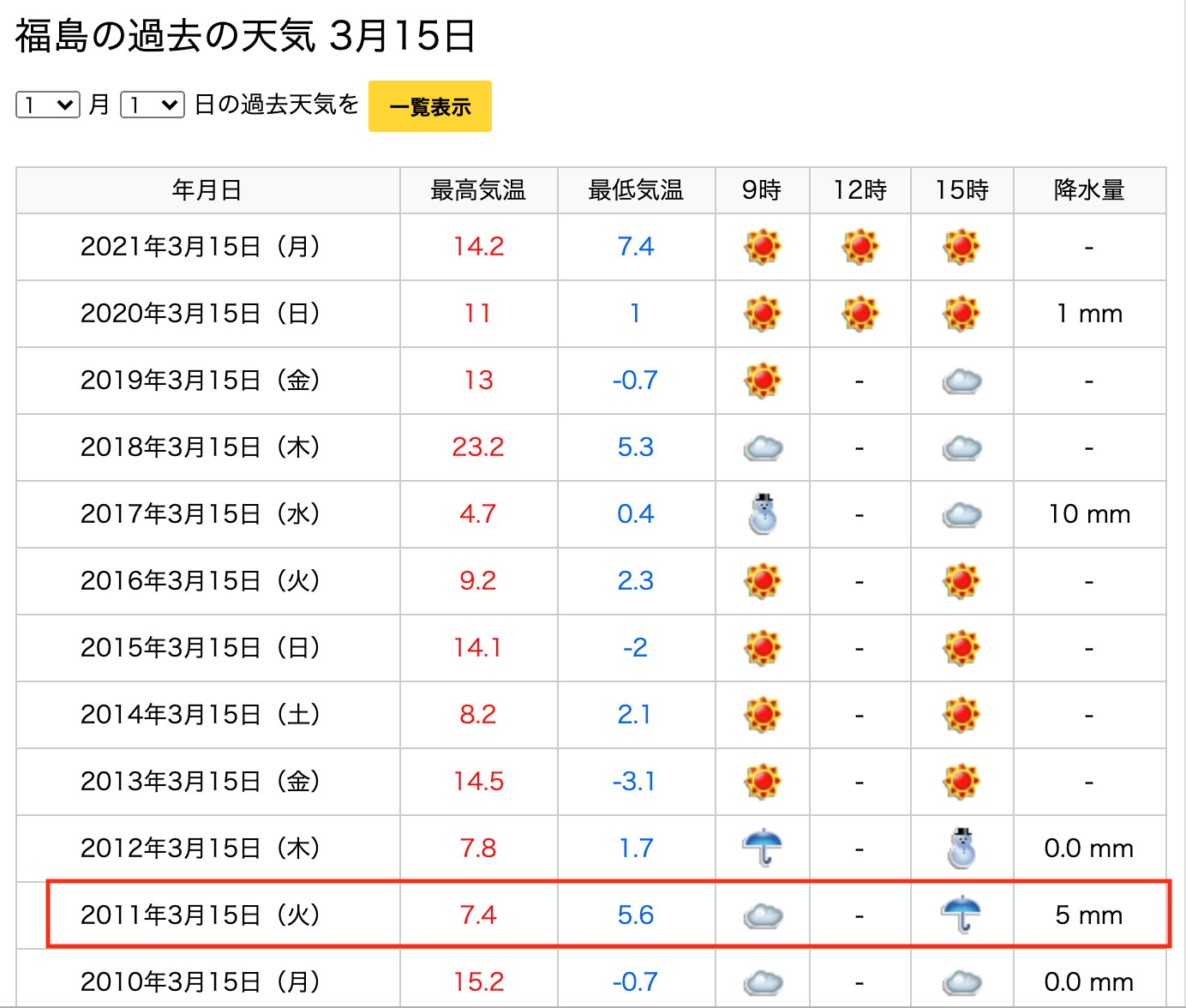Click the 最低気温 column header
The width and height of the screenshot is (1186, 1008).
coord(636,190)
